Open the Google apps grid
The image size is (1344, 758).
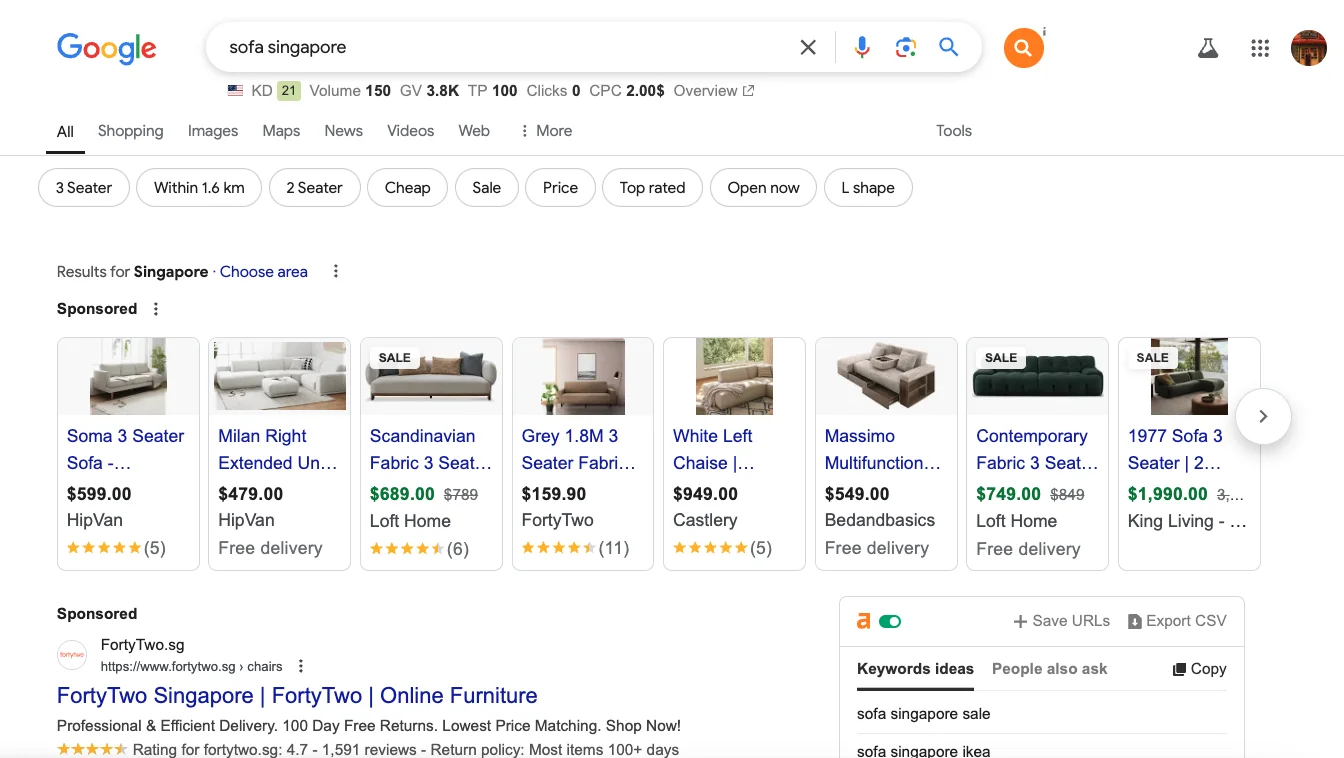[x=1260, y=48]
